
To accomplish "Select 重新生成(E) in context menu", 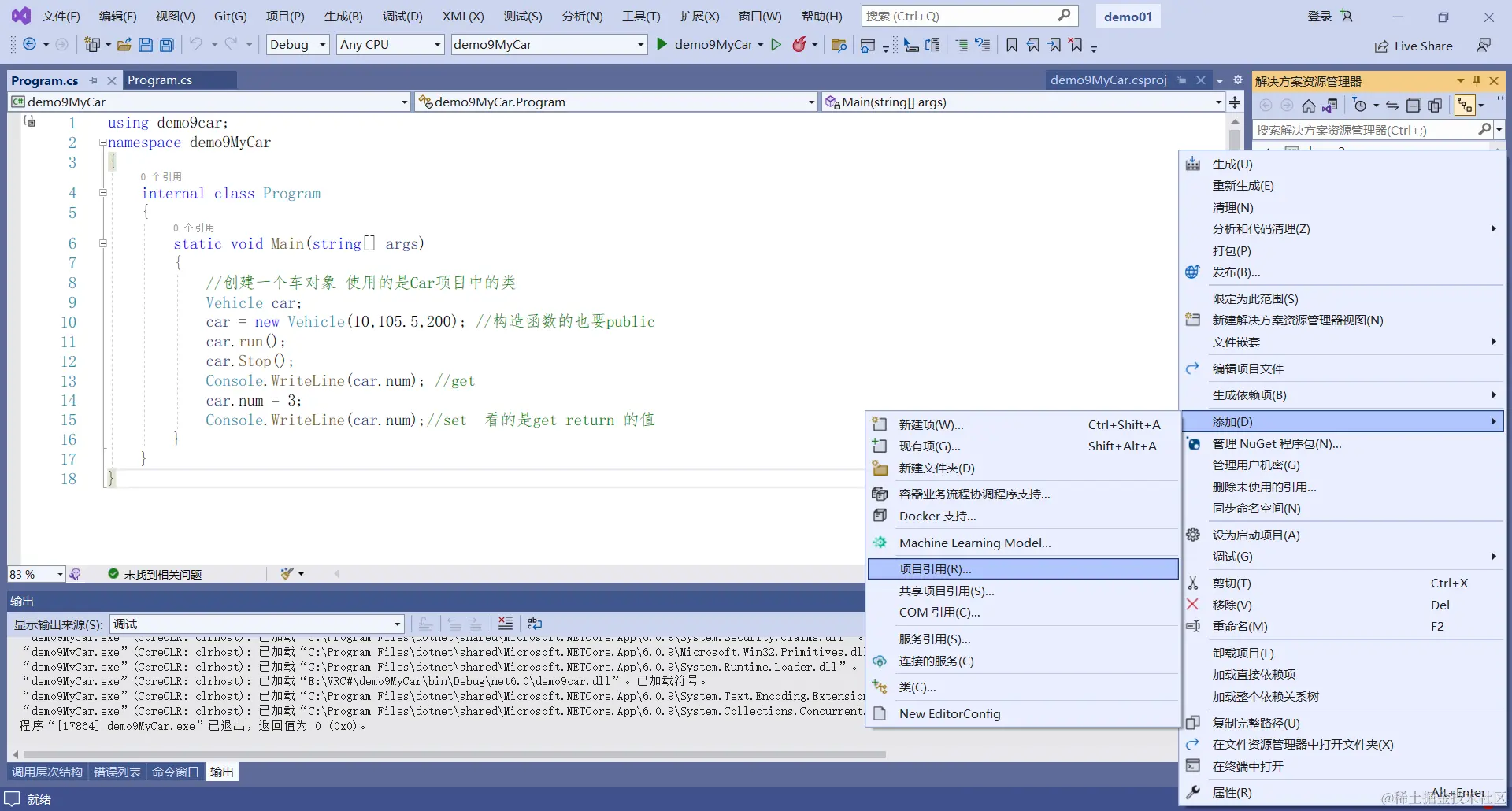I will 1343,186.
